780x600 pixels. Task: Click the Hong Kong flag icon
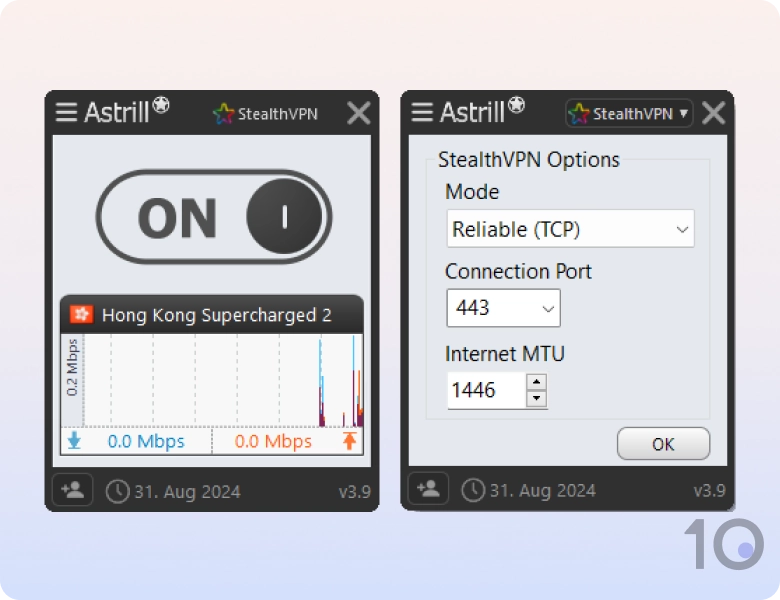(x=81, y=315)
